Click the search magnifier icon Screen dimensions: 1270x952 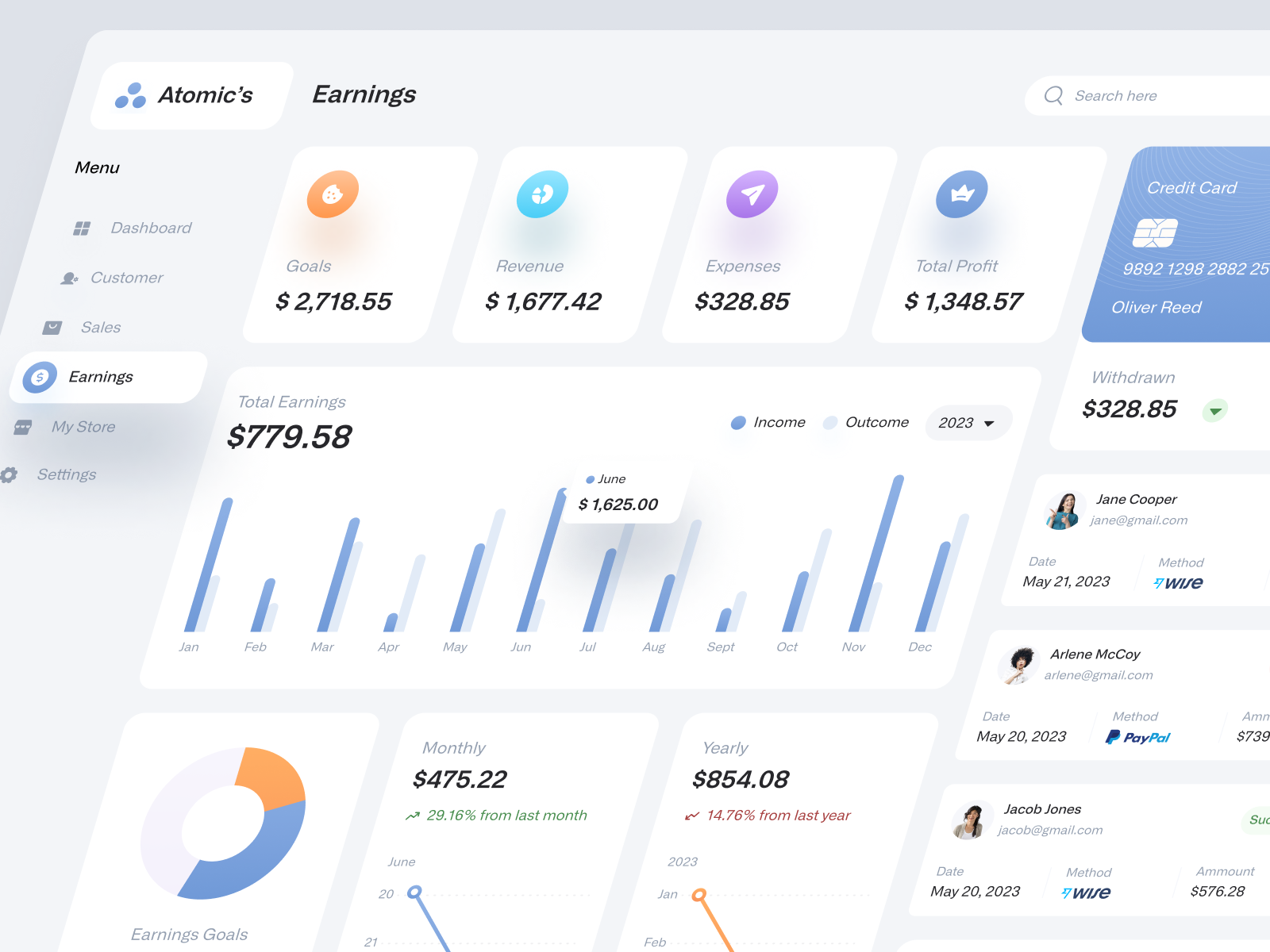pos(1053,96)
